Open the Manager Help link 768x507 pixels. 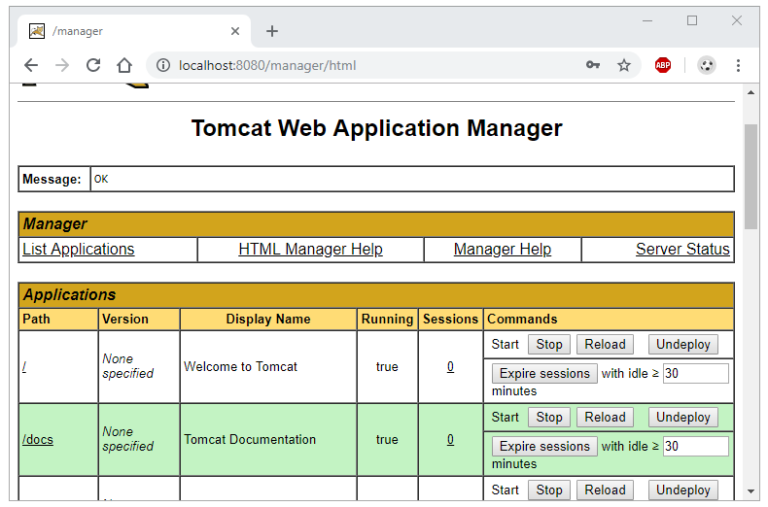(503, 249)
